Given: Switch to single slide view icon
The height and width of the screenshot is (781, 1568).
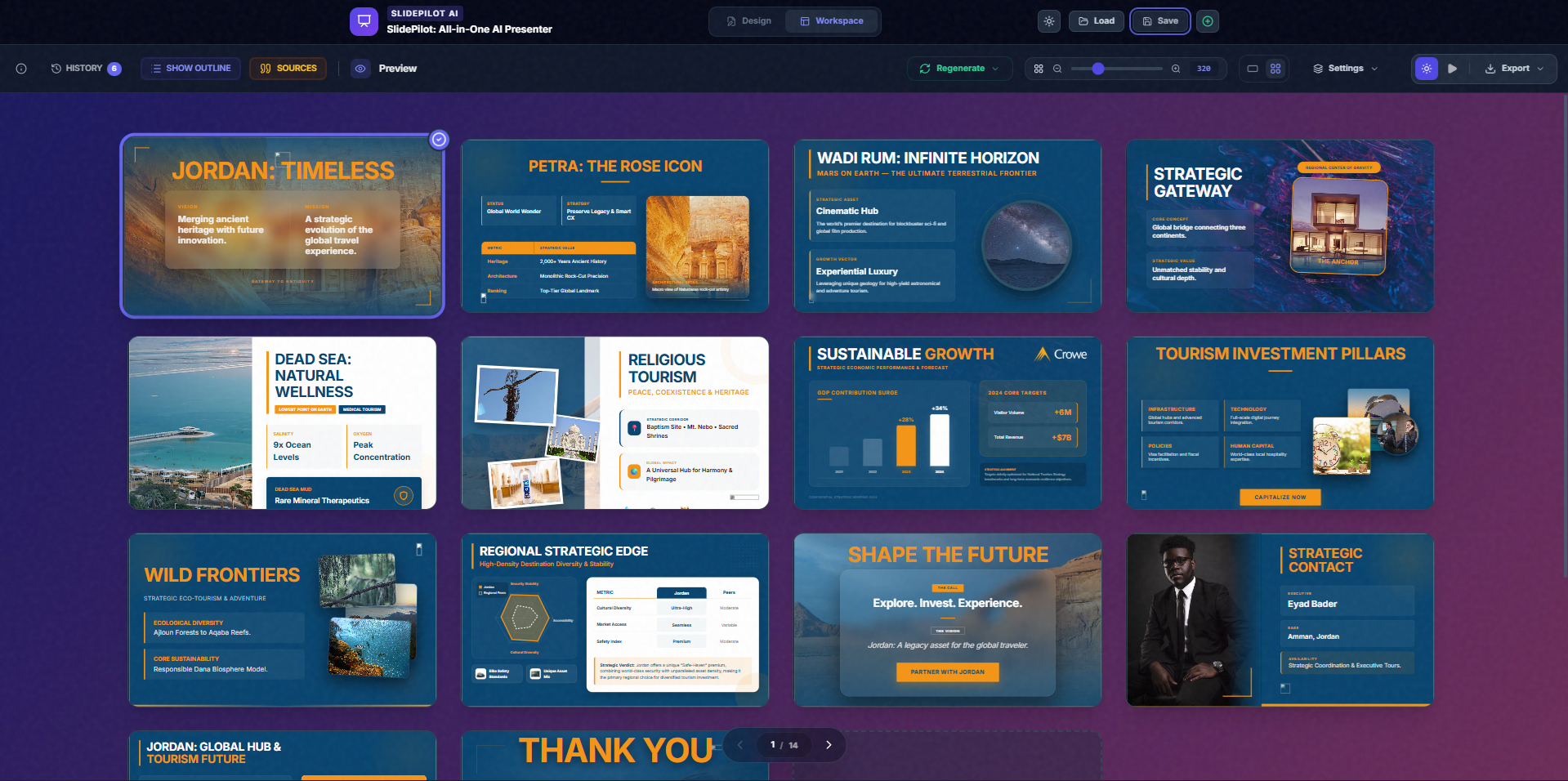Looking at the screenshot, I should coord(1253,69).
